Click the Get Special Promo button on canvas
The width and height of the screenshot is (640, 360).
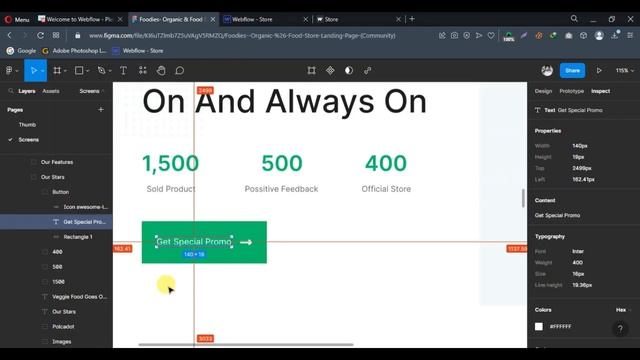(204, 242)
